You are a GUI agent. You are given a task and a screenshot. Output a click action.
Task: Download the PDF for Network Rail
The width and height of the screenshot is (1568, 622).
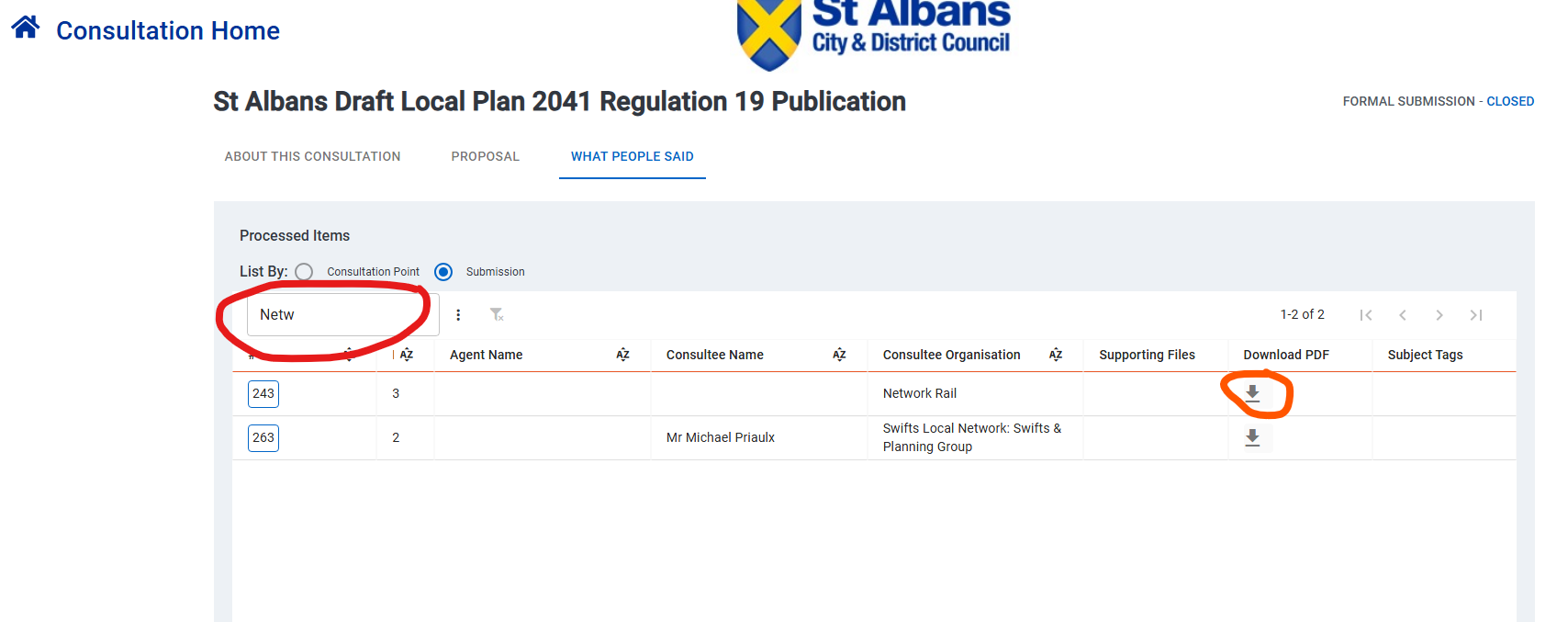[x=1252, y=393]
